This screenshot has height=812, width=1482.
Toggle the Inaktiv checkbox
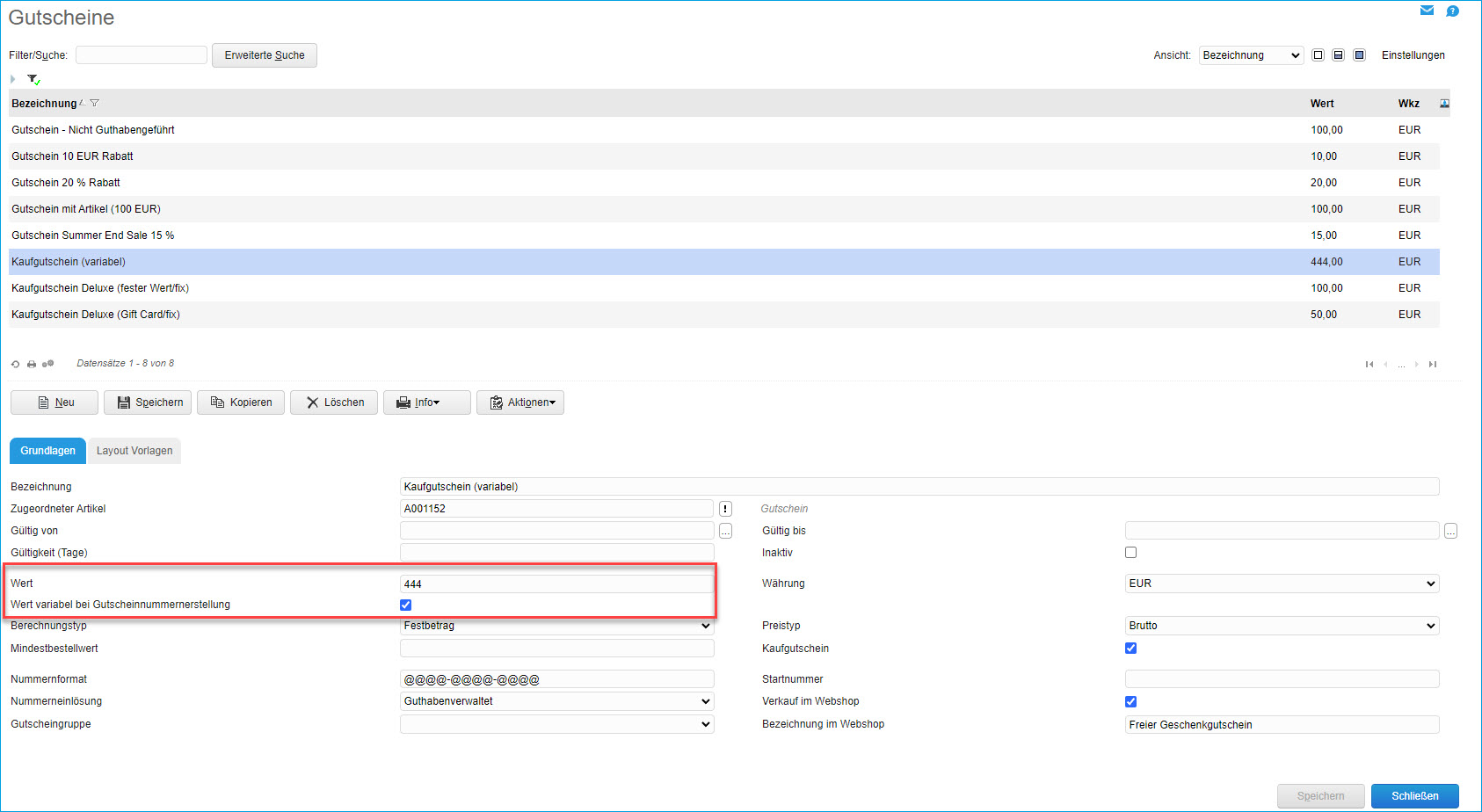pos(1130,553)
